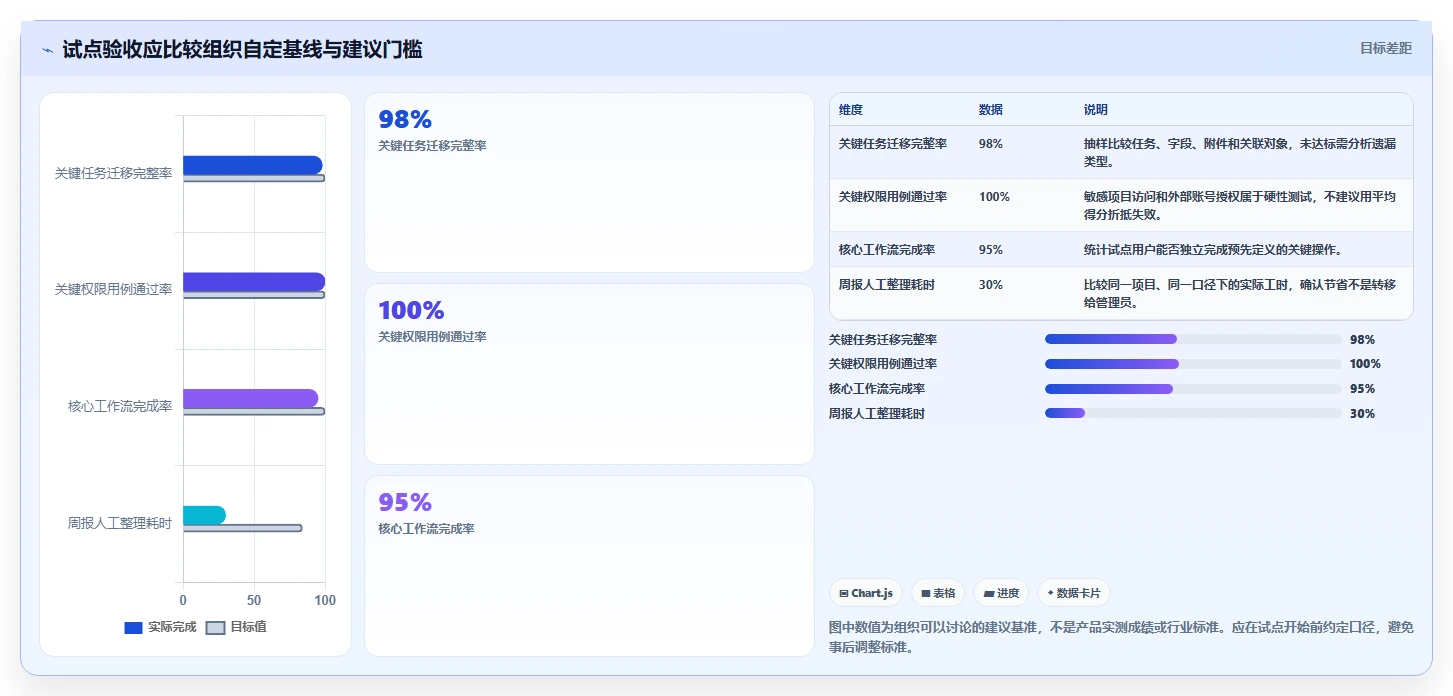Click the table description starting 抽样比较任务

pyautogui.click(x=1240, y=152)
